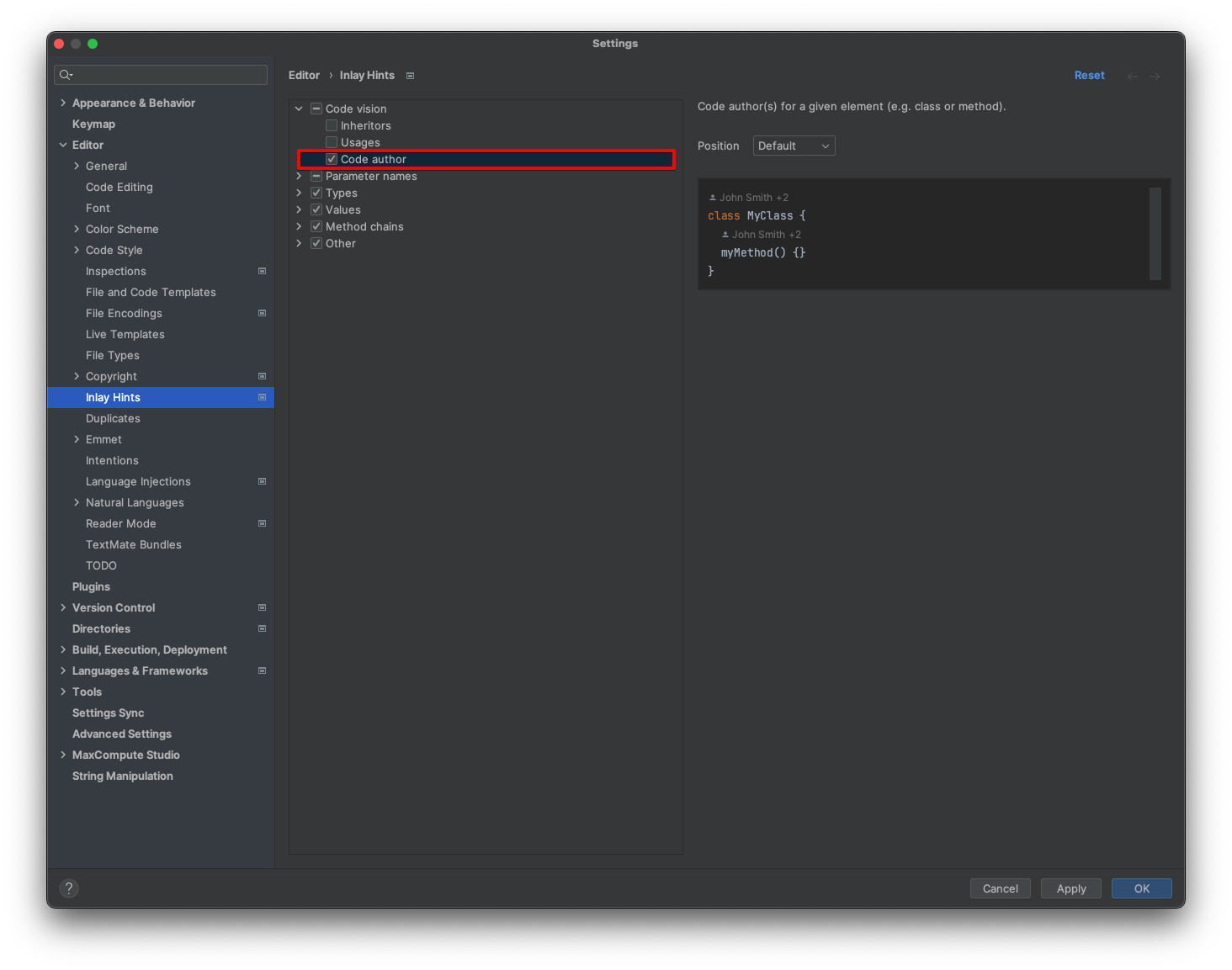The image size is (1232, 970).
Task: Click the Apply button
Action: pyautogui.click(x=1070, y=888)
